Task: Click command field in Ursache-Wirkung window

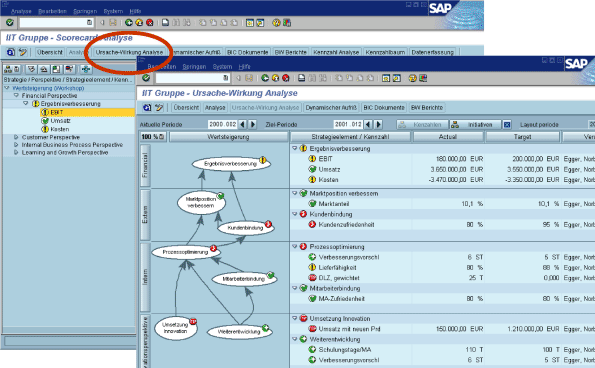Action: point(193,78)
